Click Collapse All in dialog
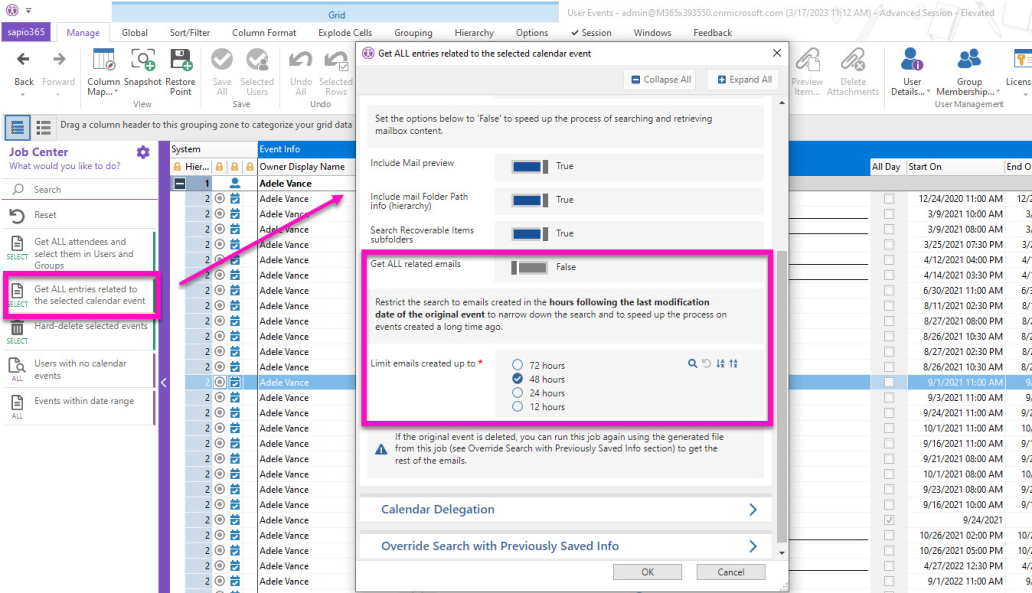 point(661,80)
